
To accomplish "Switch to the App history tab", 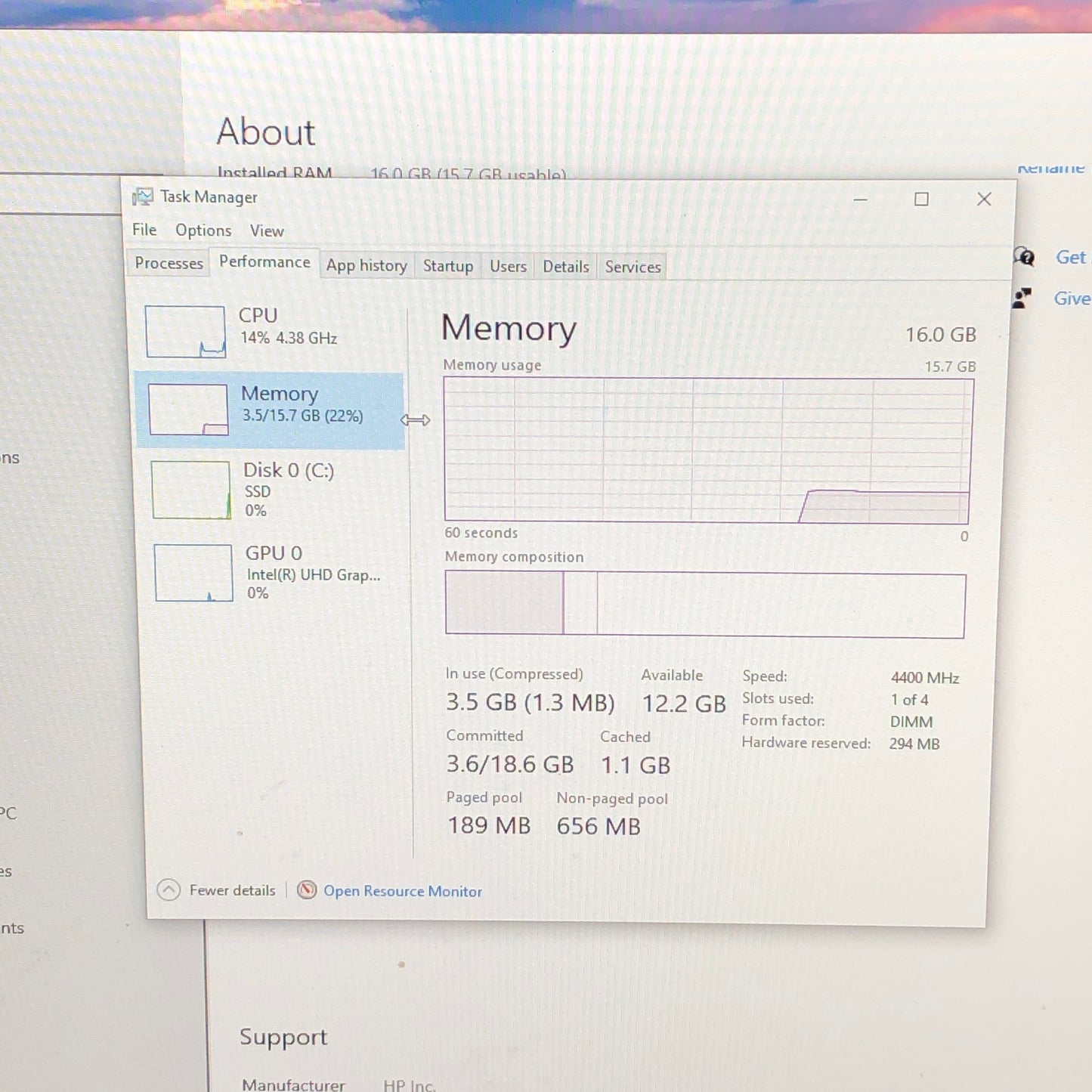I will pos(367,265).
